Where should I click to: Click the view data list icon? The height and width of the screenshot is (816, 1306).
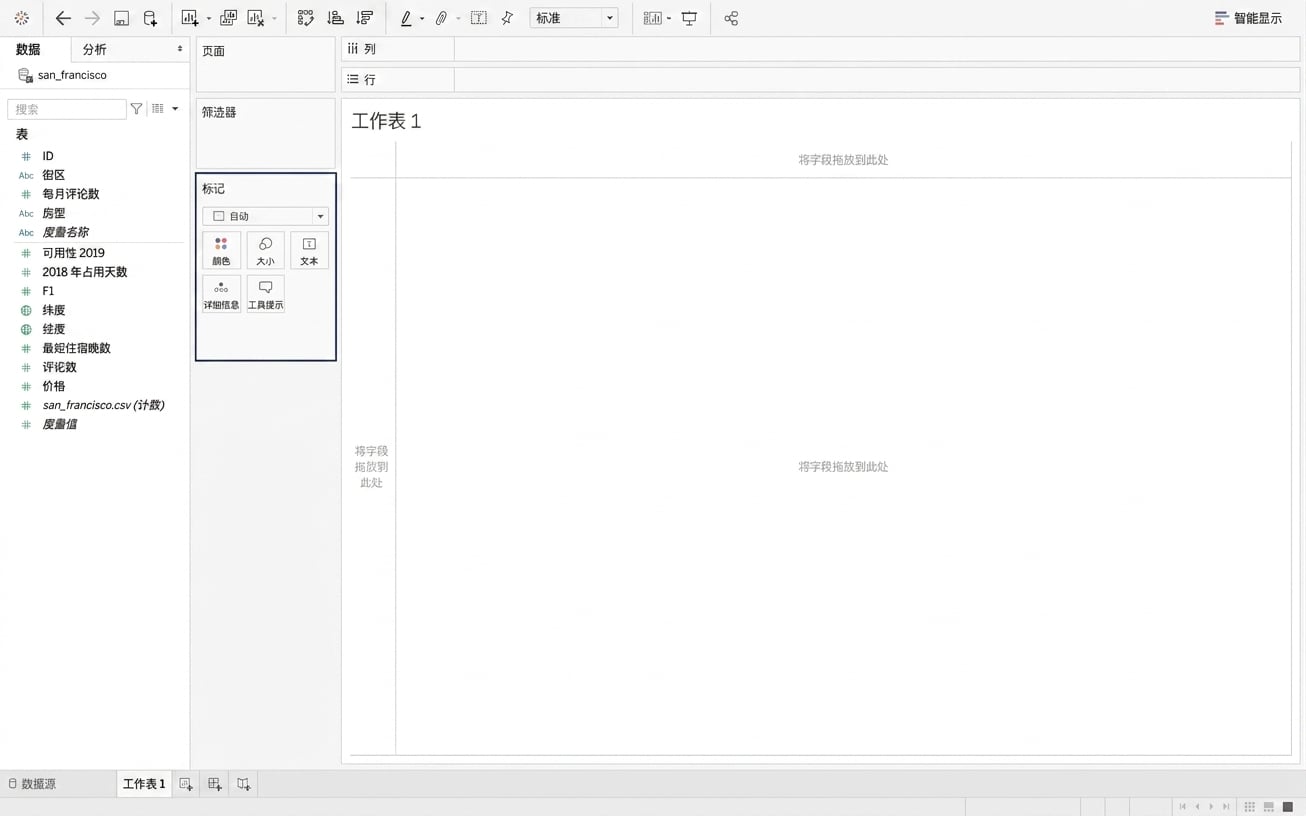point(158,109)
